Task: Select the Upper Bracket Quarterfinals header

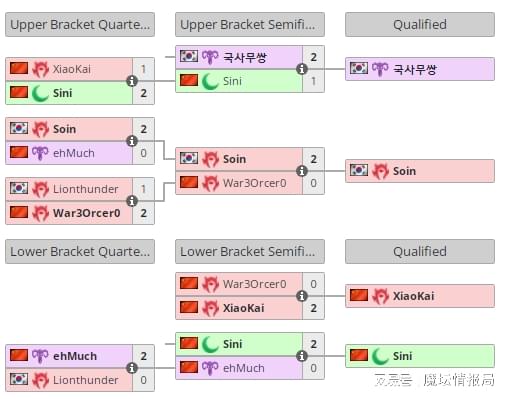Action: pos(80,25)
